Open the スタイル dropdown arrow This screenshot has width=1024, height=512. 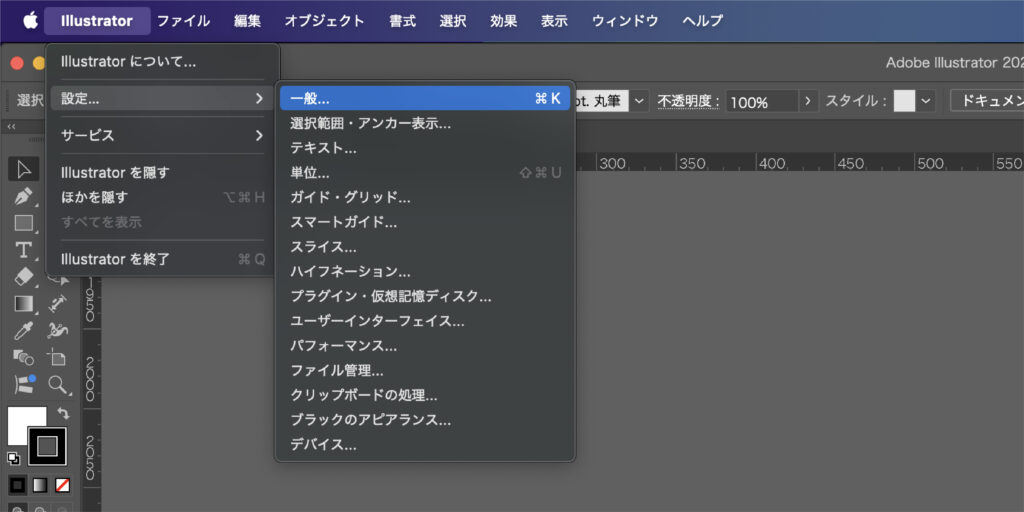click(926, 101)
